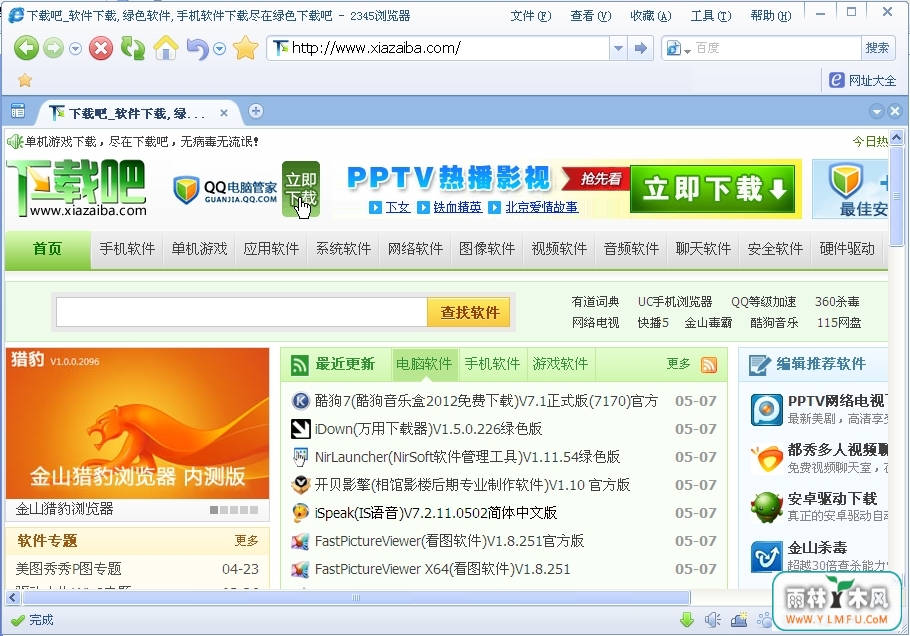Open the address bar URL history dropdown

[618, 48]
